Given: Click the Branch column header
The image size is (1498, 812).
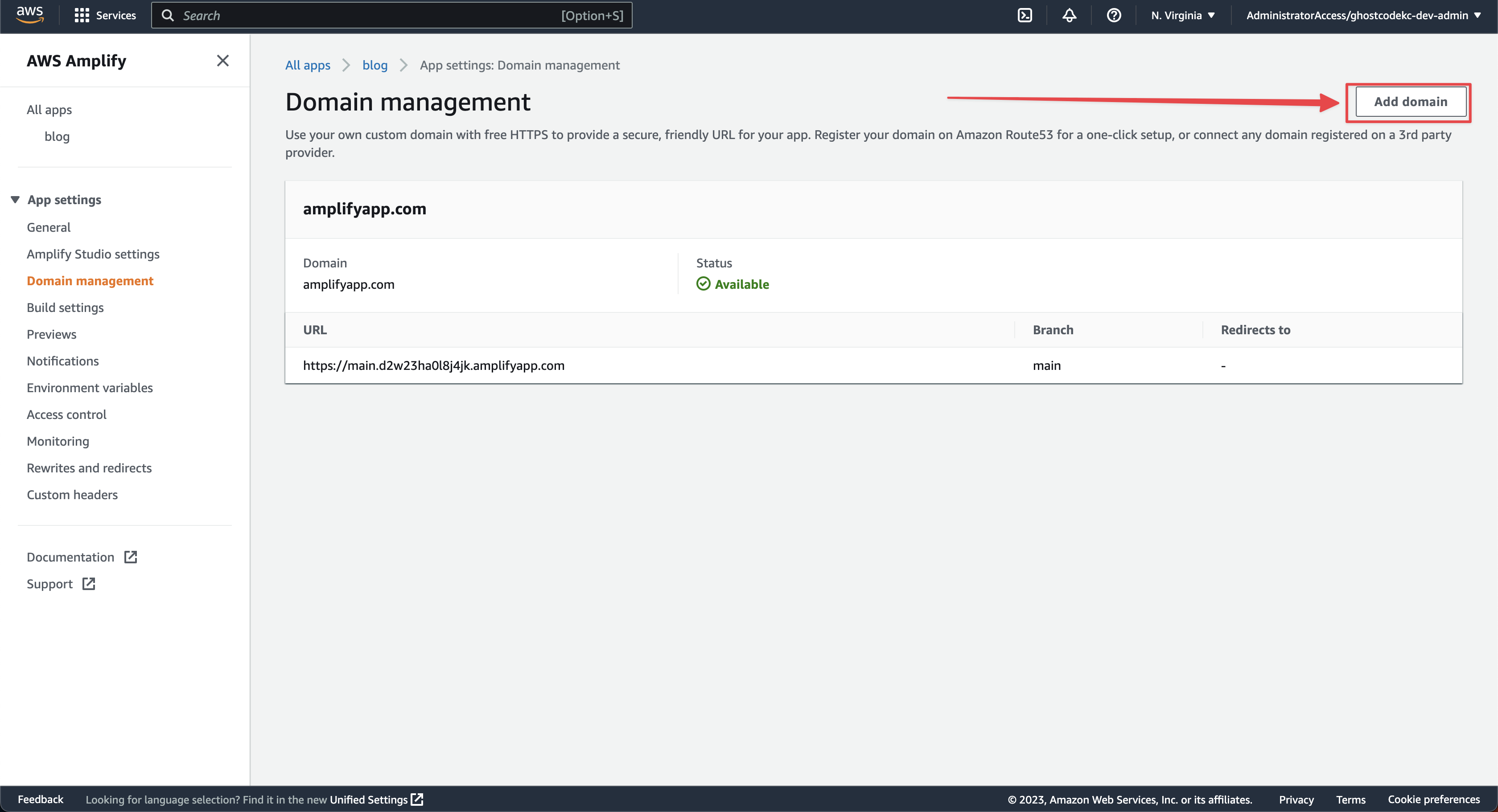Looking at the screenshot, I should pyautogui.click(x=1053, y=329).
